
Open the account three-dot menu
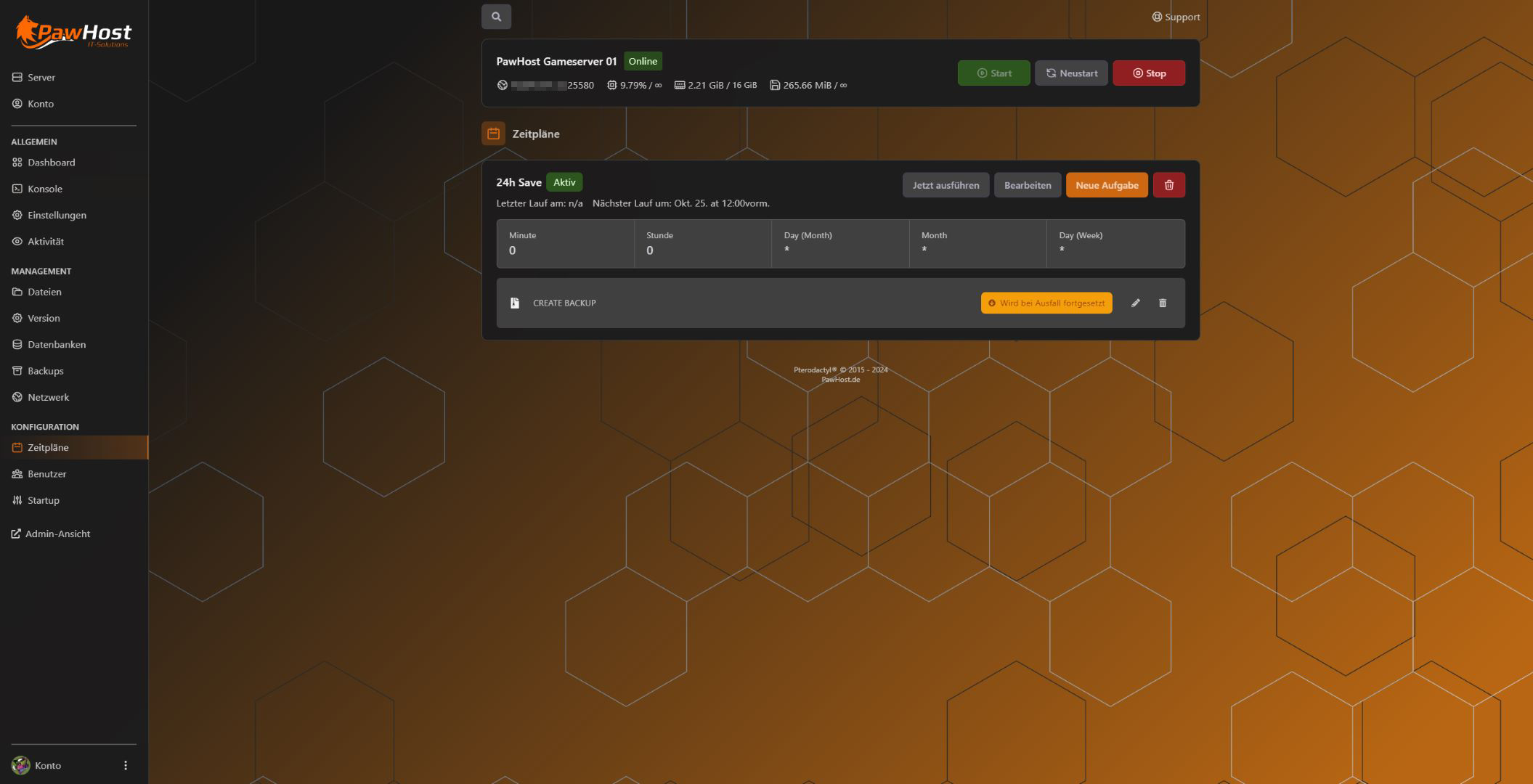[x=126, y=765]
